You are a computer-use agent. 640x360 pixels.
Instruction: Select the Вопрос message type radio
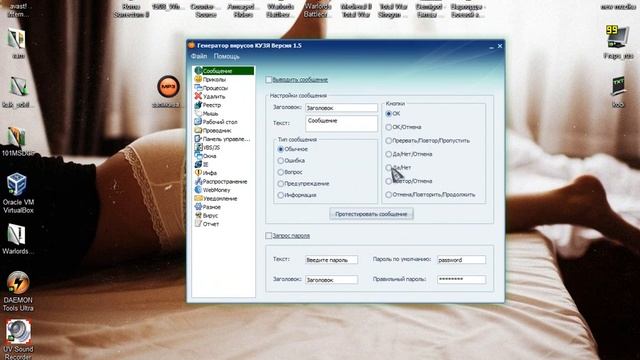(x=281, y=172)
